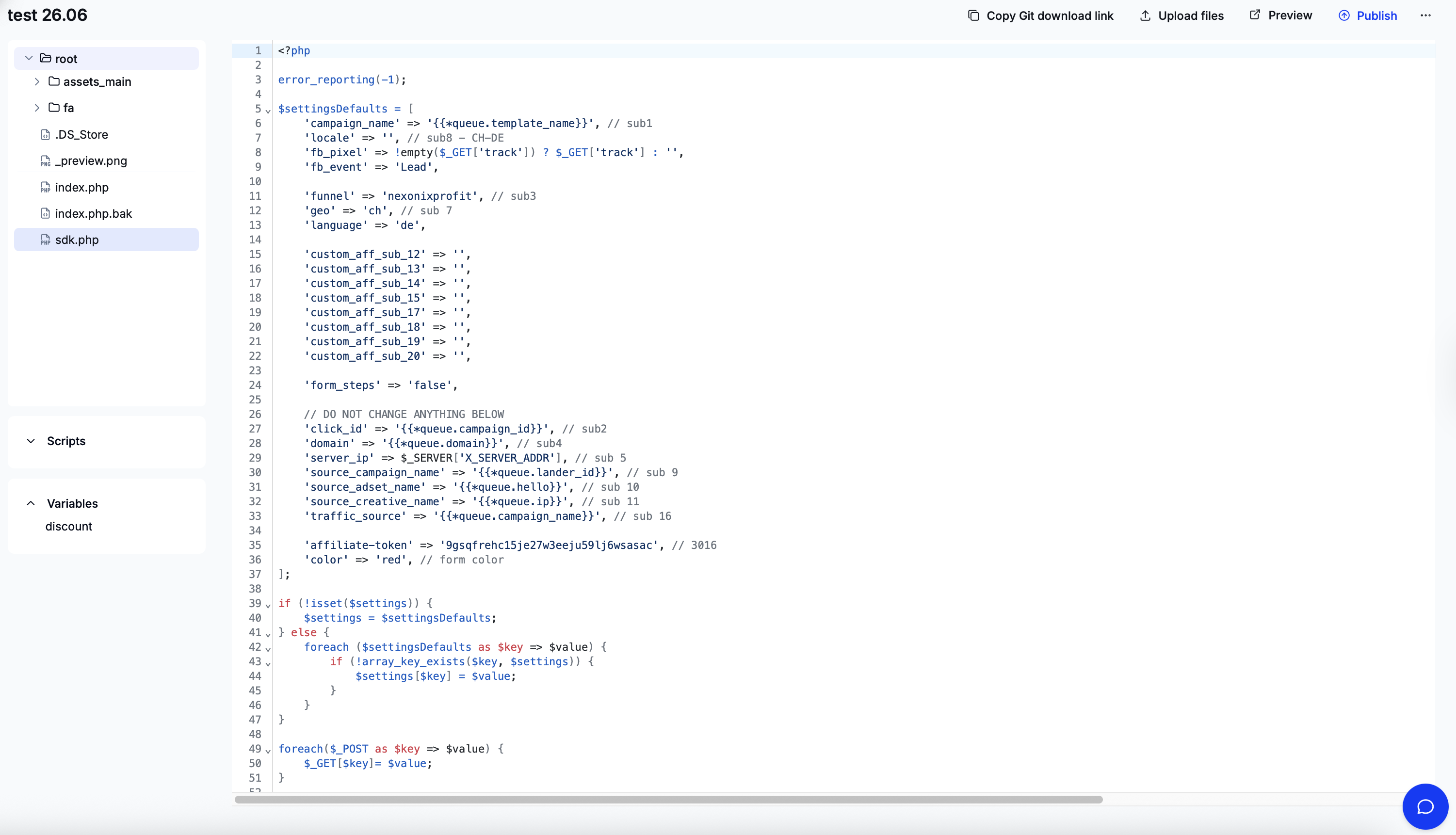Click the index.php PHP file icon
This screenshot has height=835, width=1456.
(x=45, y=188)
